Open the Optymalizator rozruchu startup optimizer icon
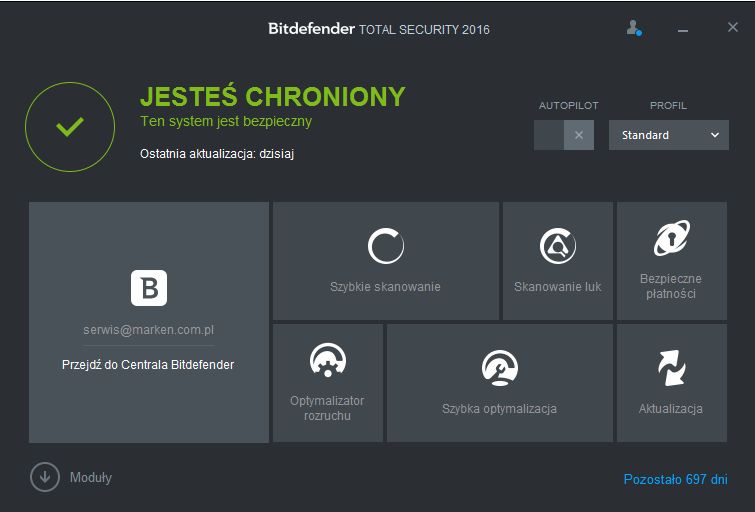The image size is (755, 512). point(328,360)
